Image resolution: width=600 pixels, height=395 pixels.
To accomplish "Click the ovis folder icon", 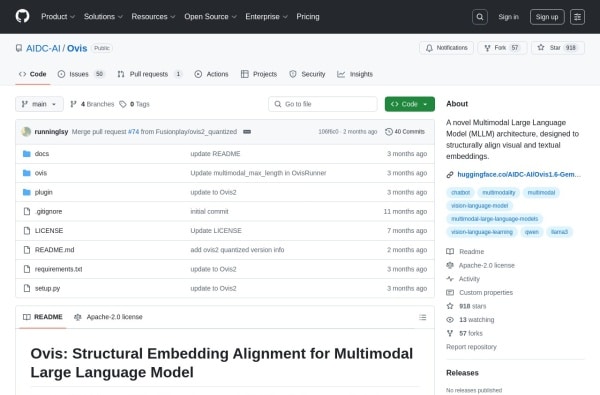I will click(26, 173).
